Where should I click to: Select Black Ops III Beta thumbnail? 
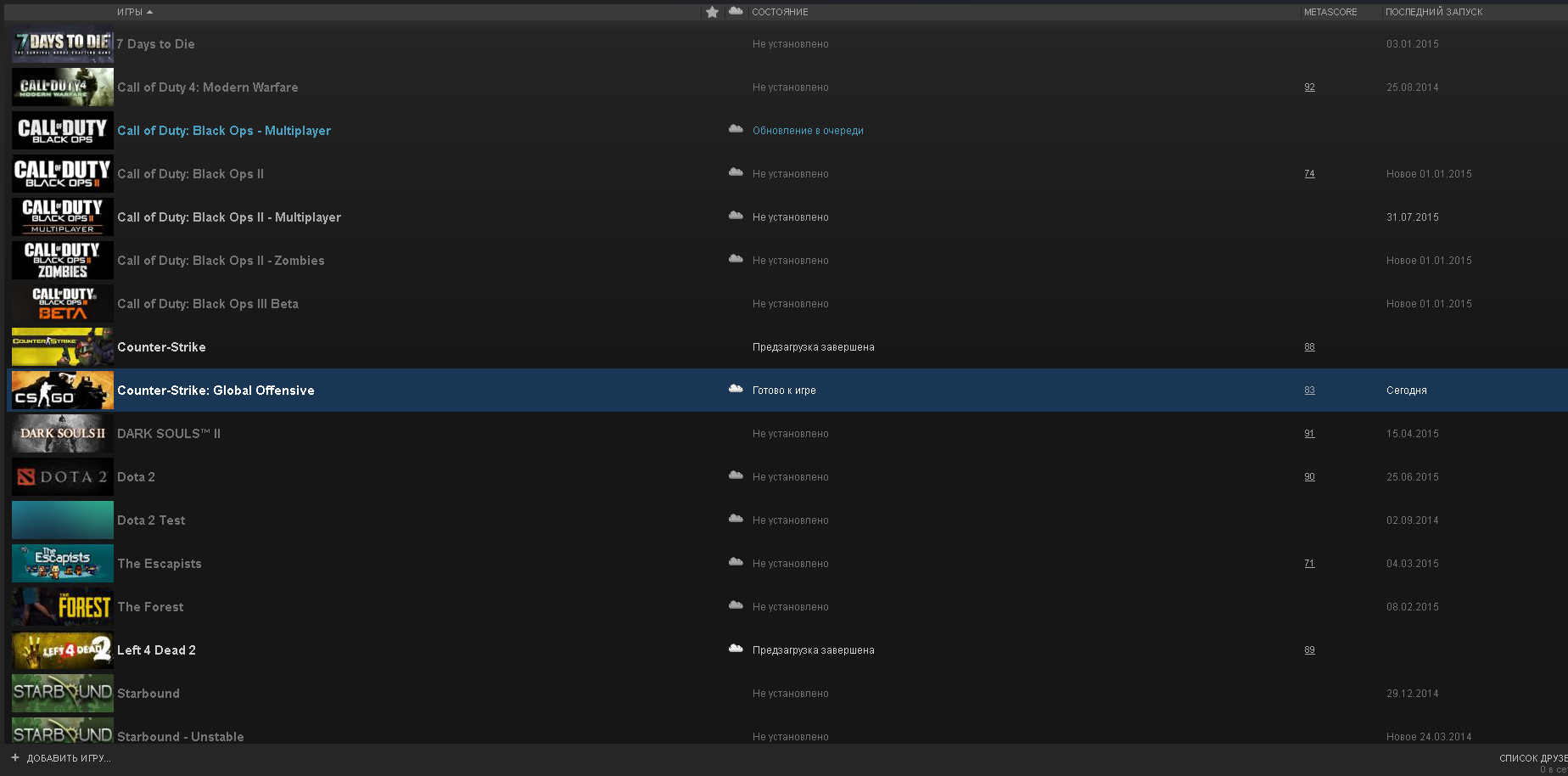coord(63,304)
